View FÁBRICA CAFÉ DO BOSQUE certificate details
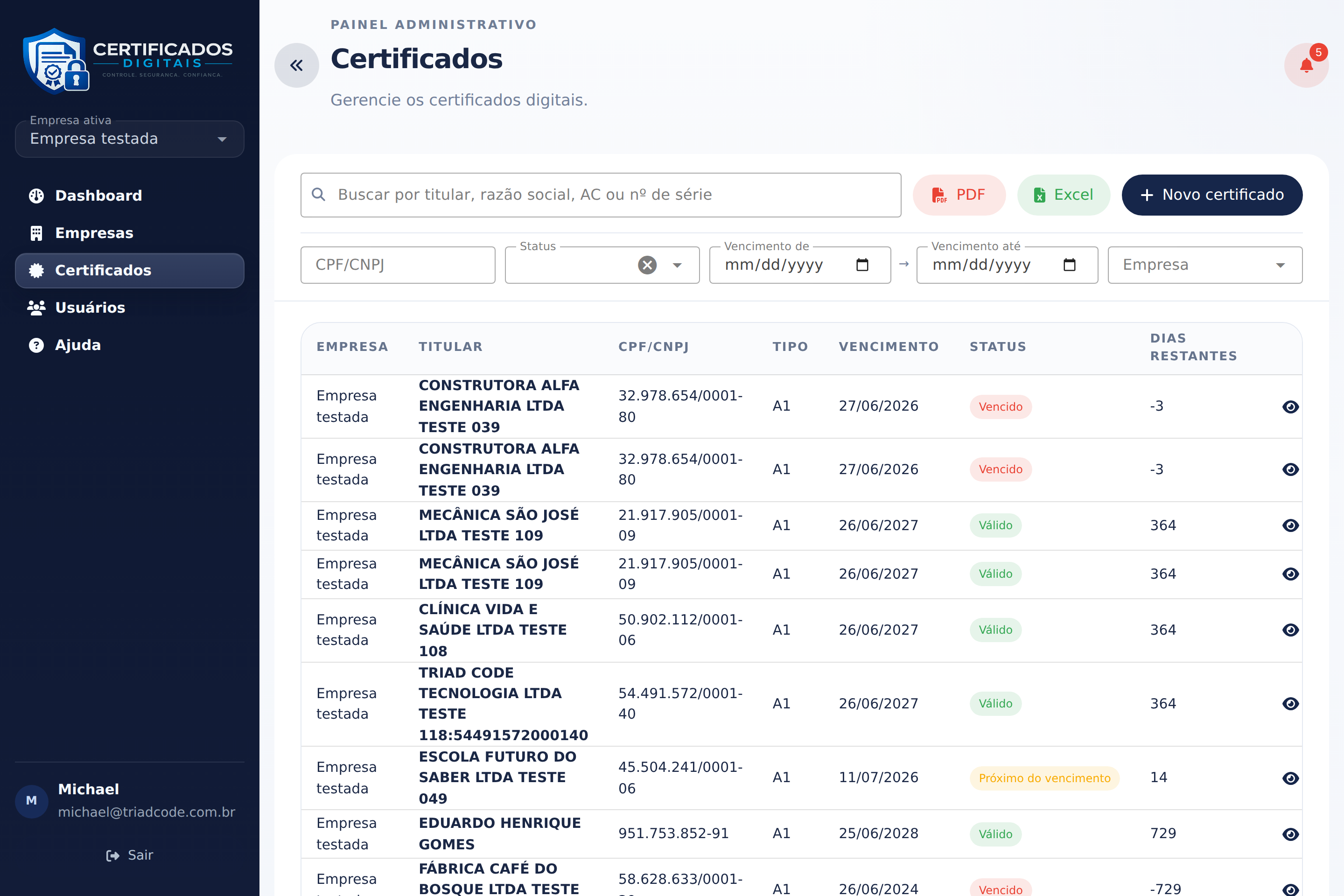 pos(1290,889)
